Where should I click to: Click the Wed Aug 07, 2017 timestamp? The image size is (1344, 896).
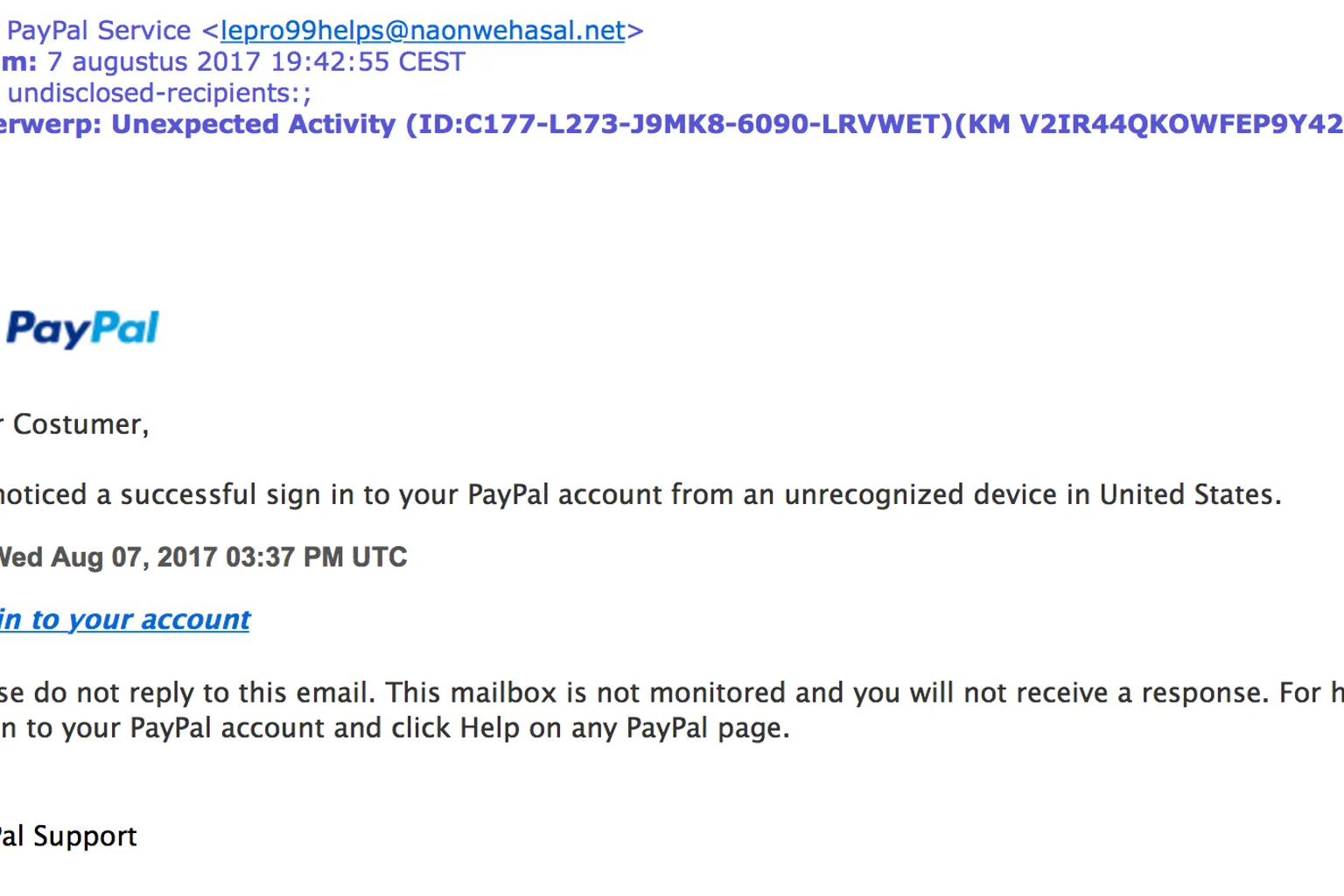pyautogui.click(x=203, y=557)
